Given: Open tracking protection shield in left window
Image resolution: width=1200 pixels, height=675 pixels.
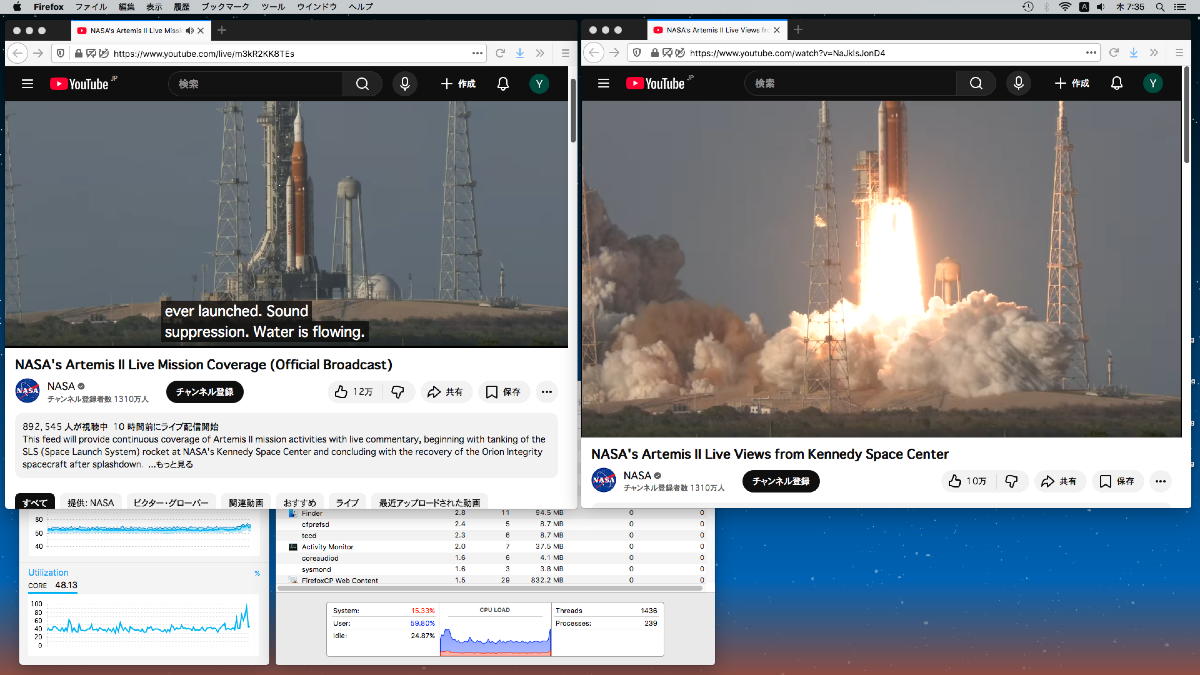Looking at the screenshot, I should [x=62, y=53].
